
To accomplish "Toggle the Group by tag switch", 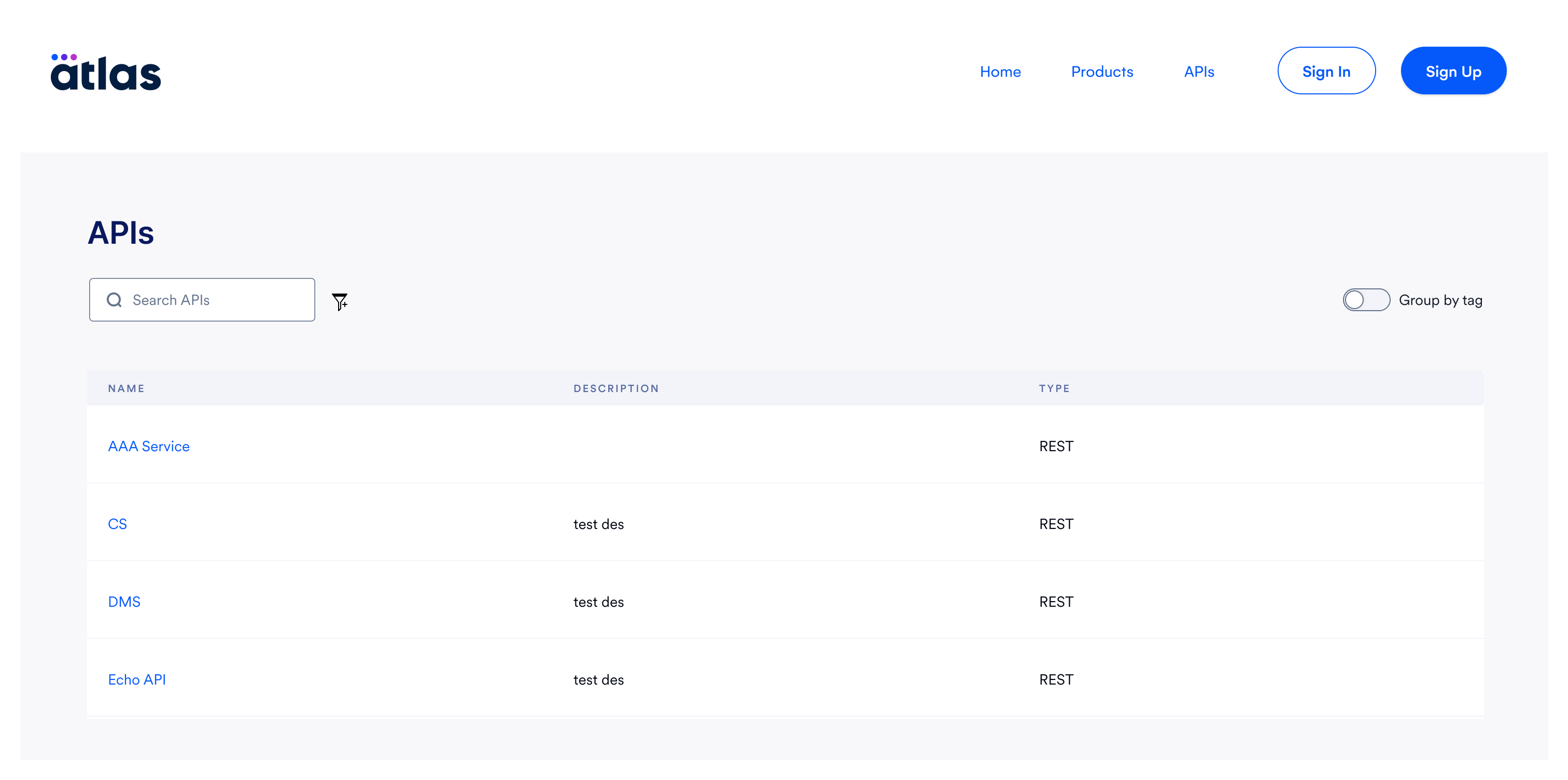I will click(1366, 300).
